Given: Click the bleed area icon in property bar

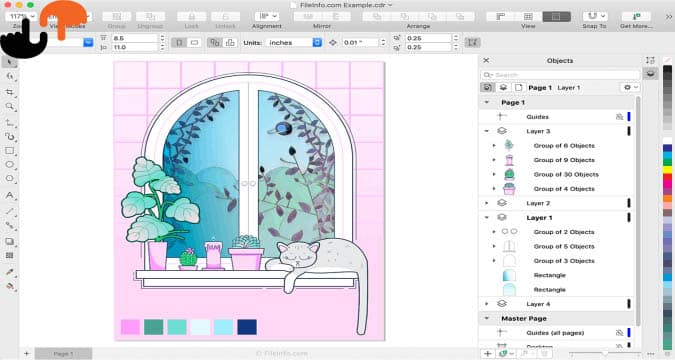Looking at the screenshot, I should tap(472, 42).
